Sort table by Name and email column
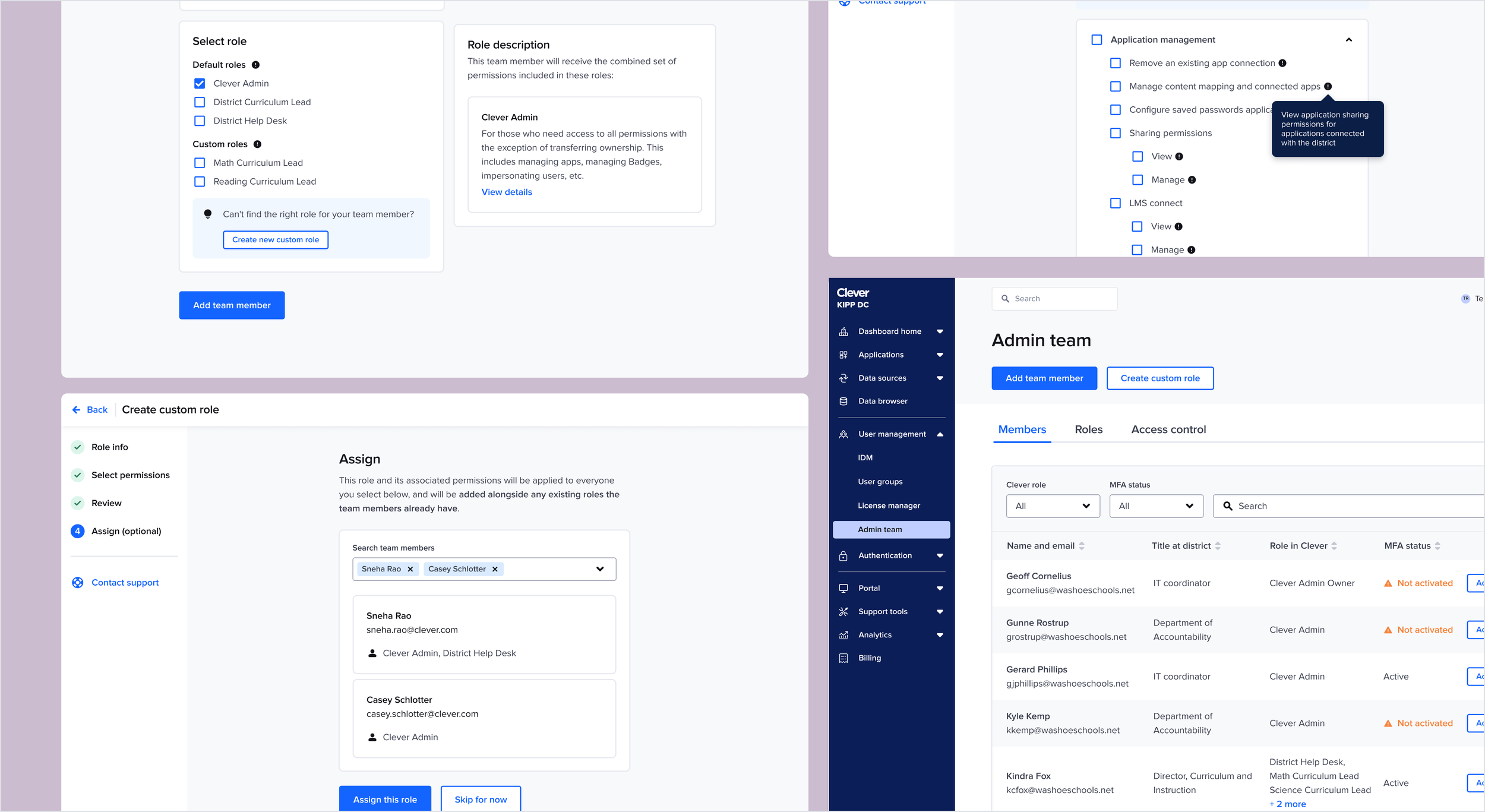 (1081, 545)
